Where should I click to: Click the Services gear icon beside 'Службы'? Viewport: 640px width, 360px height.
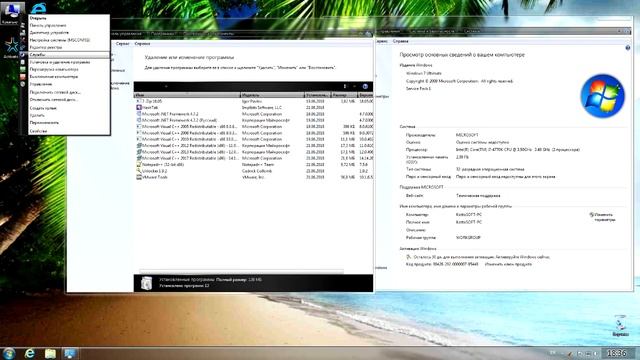[x=23, y=55]
